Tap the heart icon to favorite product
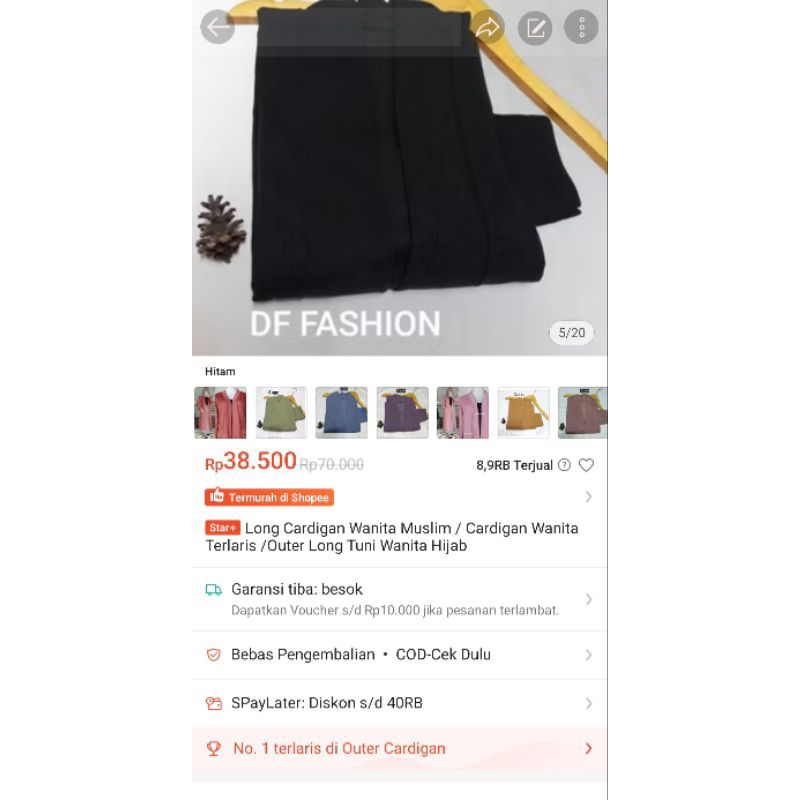 (586, 465)
